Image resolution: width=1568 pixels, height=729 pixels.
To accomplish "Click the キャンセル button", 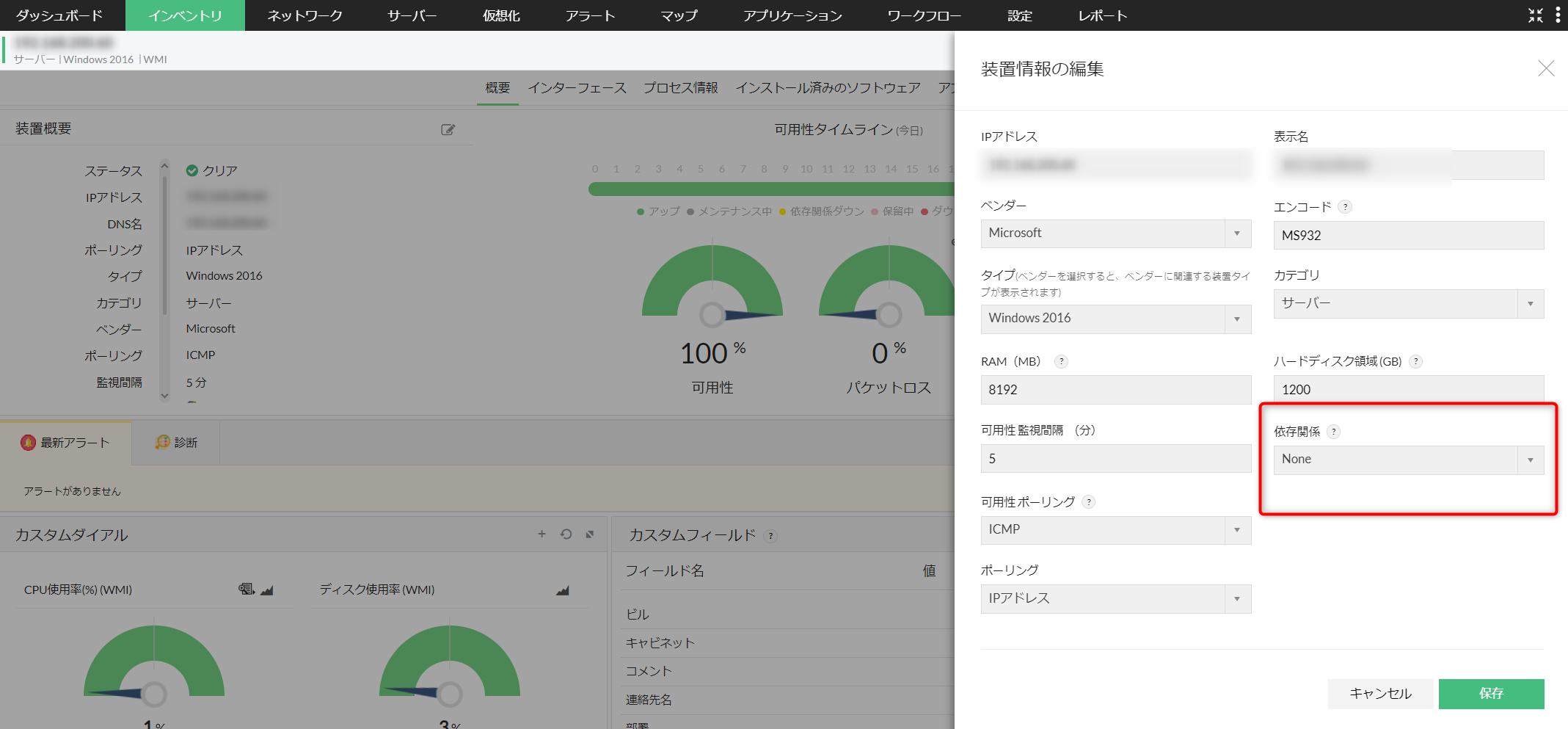I will [1379, 694].
